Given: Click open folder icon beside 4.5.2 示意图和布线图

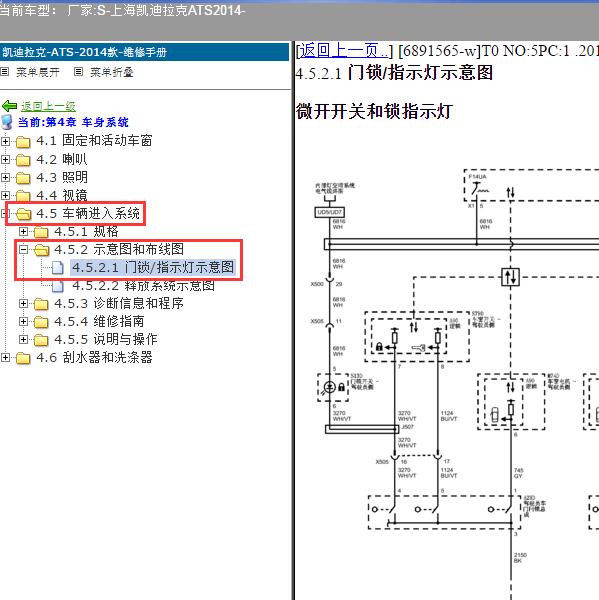Looking at the screenshot, I should coord(42,249).
